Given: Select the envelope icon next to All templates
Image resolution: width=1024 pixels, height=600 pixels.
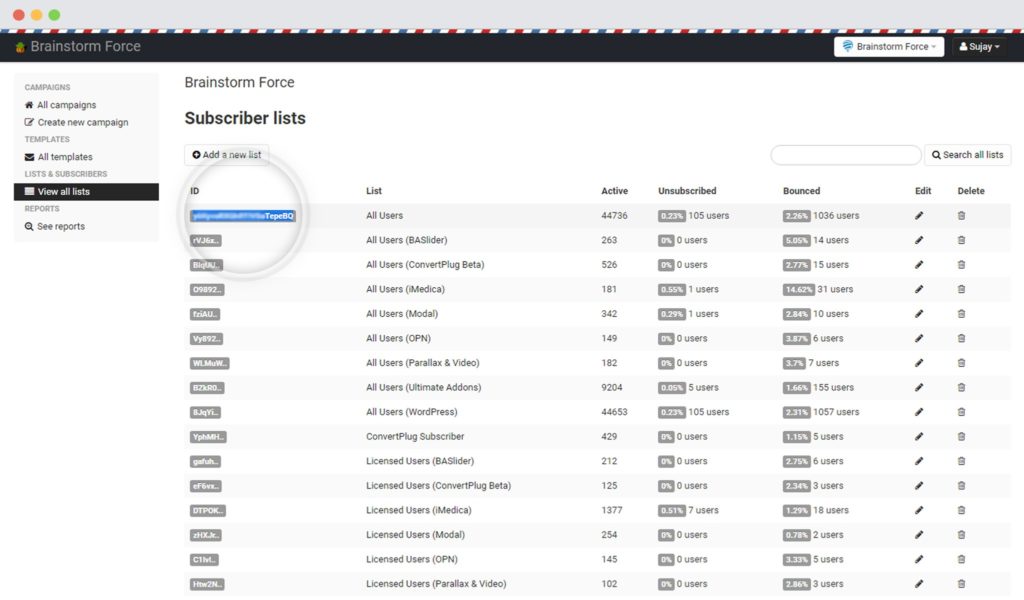Looking at the screenshot, I should point(31,156).
